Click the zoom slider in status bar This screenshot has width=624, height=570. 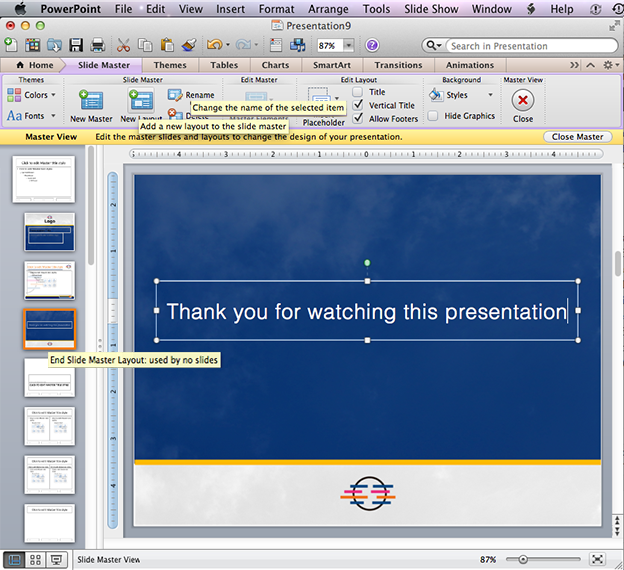coord(523,559)
